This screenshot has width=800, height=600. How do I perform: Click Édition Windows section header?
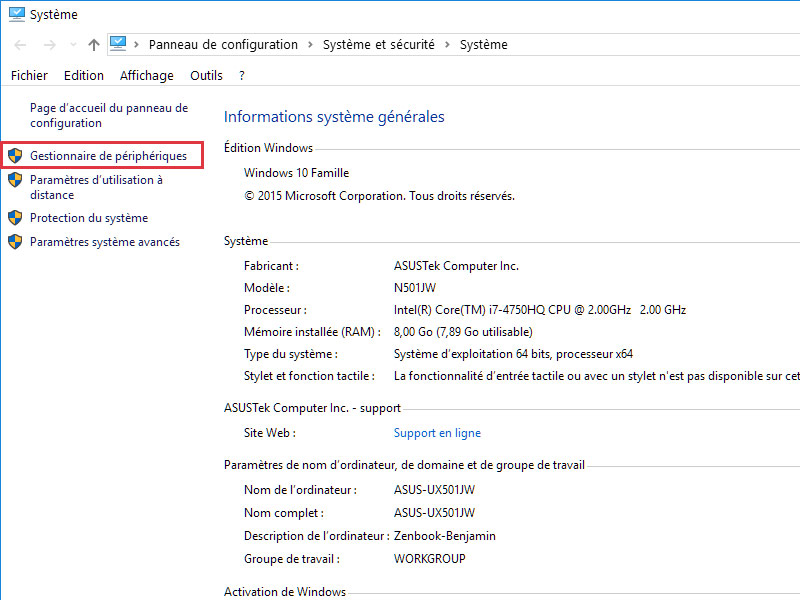[268, 147]
